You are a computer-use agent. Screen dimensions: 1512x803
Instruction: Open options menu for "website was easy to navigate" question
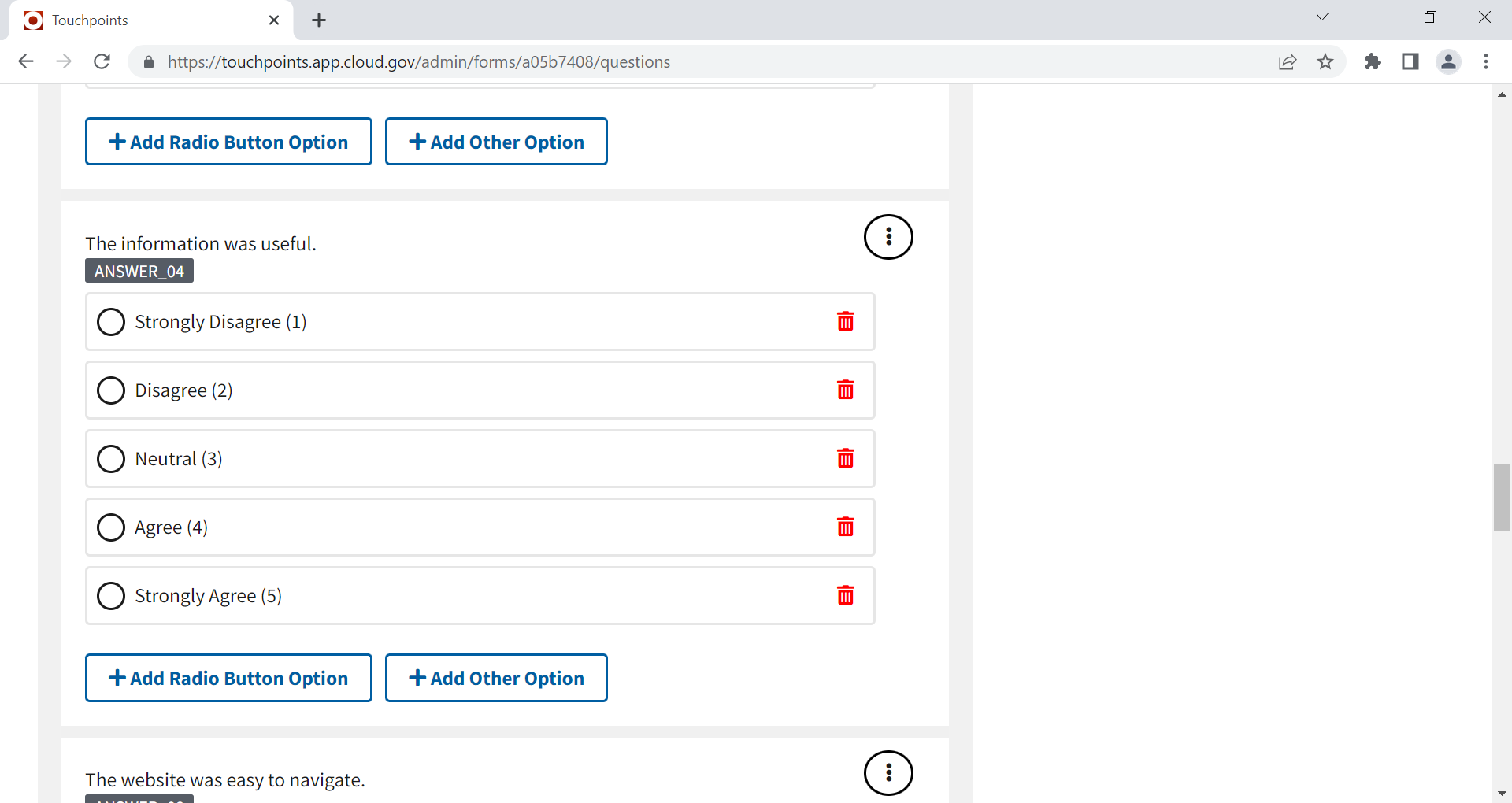click(x=888, y=772)
